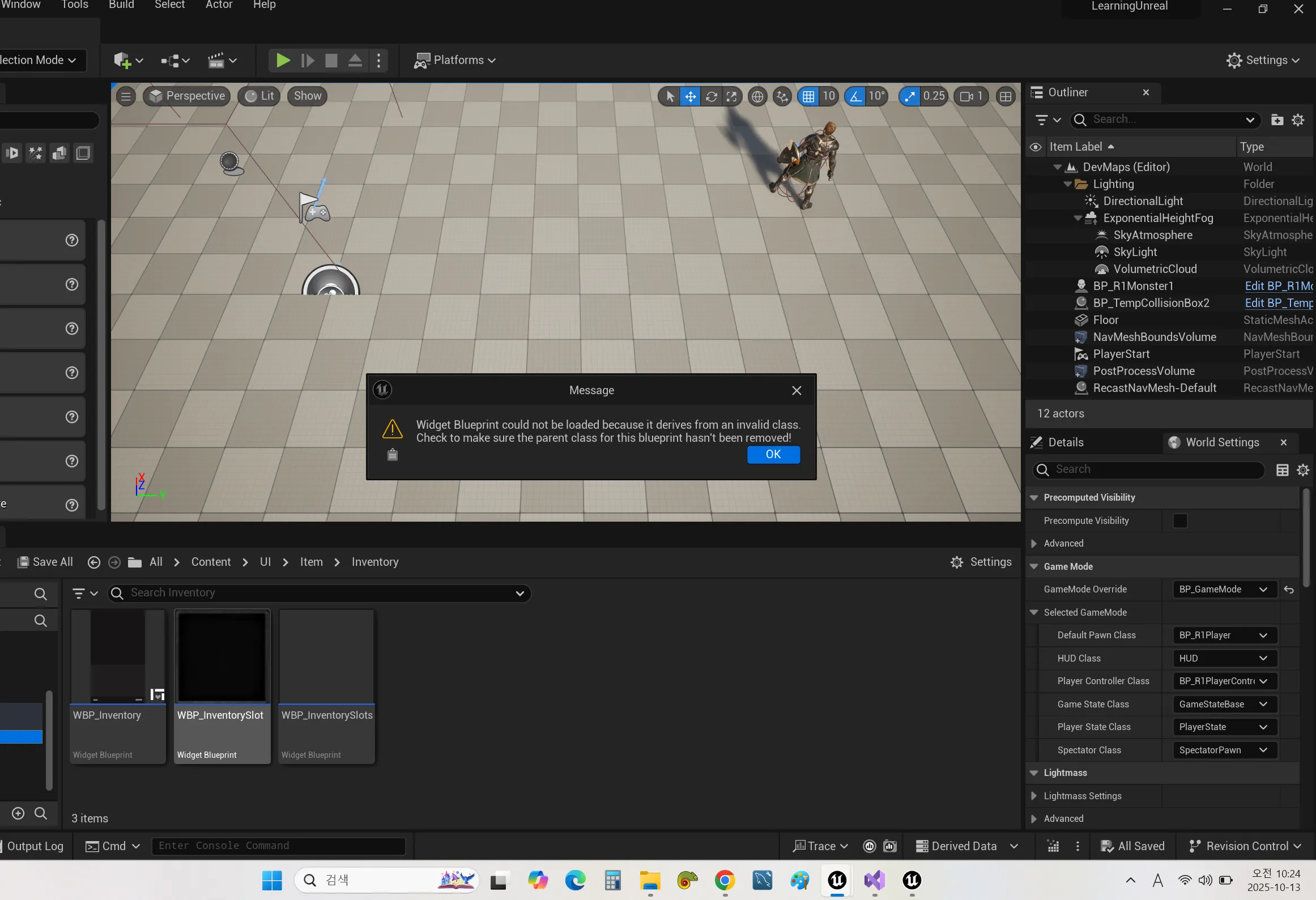Expand Lightmass Settings section
Image resolution: width=1316 pixels, height=900 pixels.
(1034, 796)
